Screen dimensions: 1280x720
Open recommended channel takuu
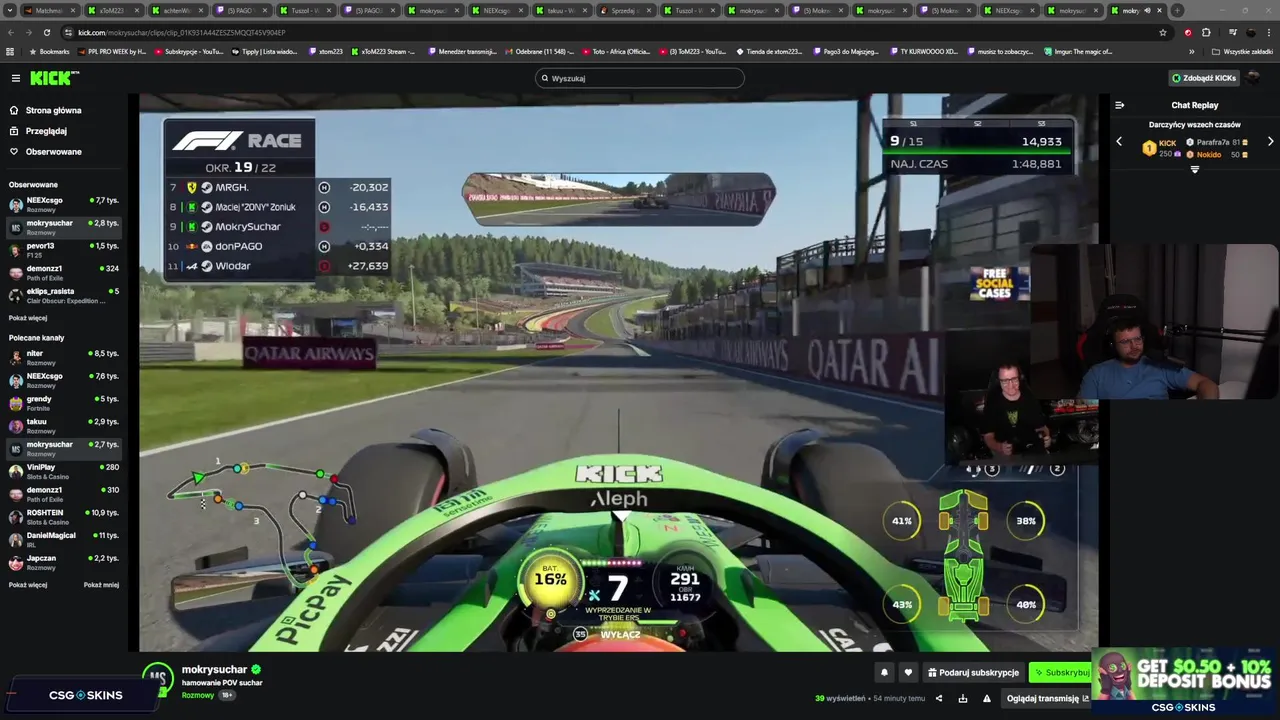pyautogui.click(x=63, y=426)
